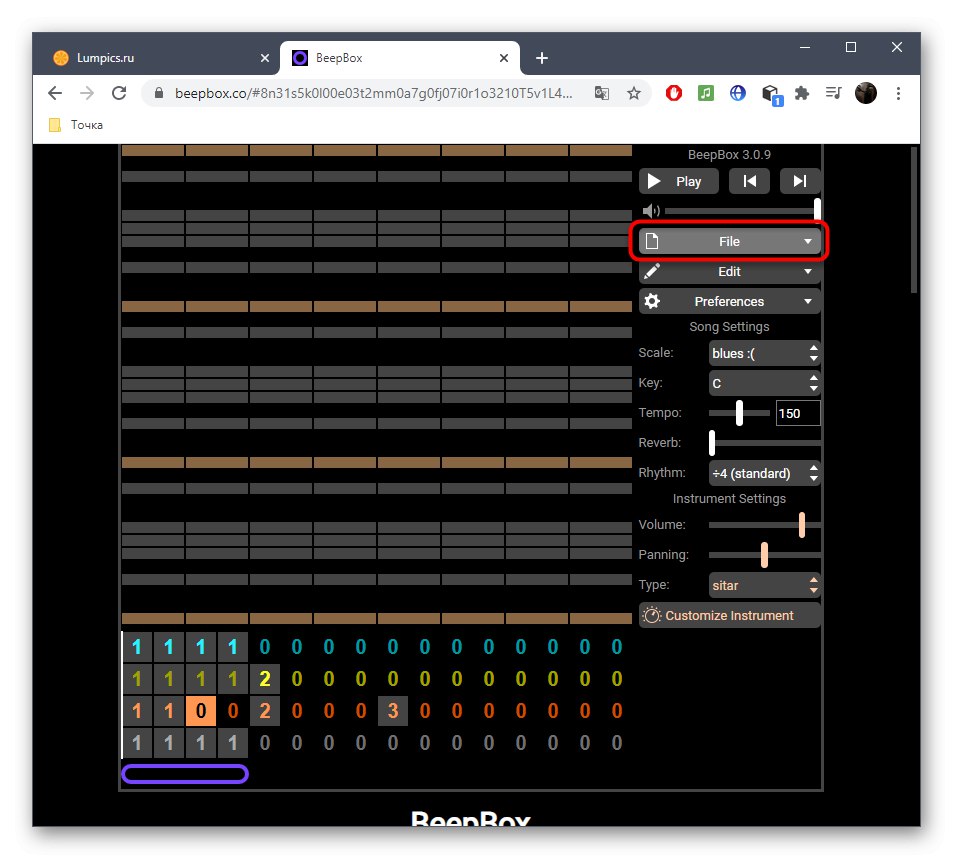Select yellow channel pattern 2 box
This screenshot has width=953, height=859.
(264, 678)
